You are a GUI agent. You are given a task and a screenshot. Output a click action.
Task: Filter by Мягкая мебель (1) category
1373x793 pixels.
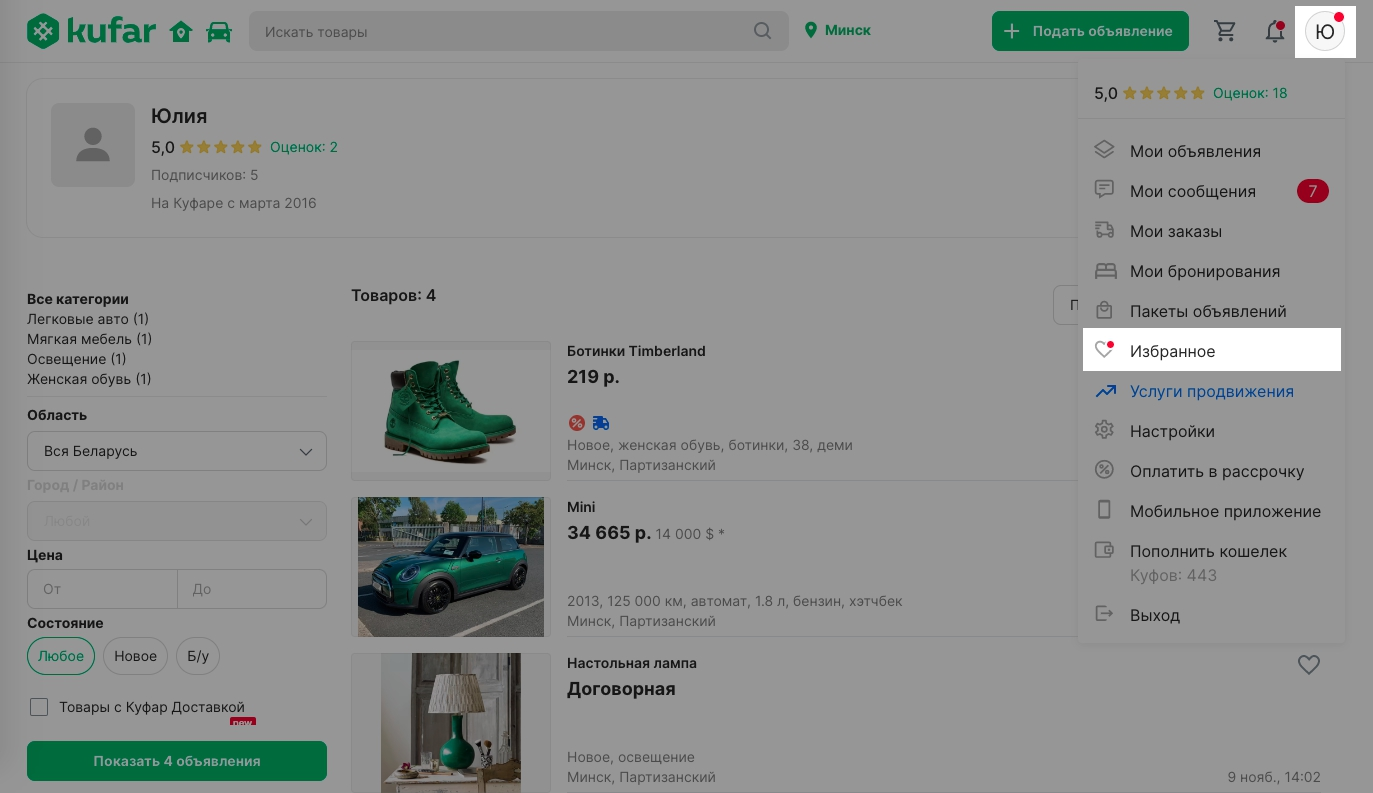click(89, 339)
